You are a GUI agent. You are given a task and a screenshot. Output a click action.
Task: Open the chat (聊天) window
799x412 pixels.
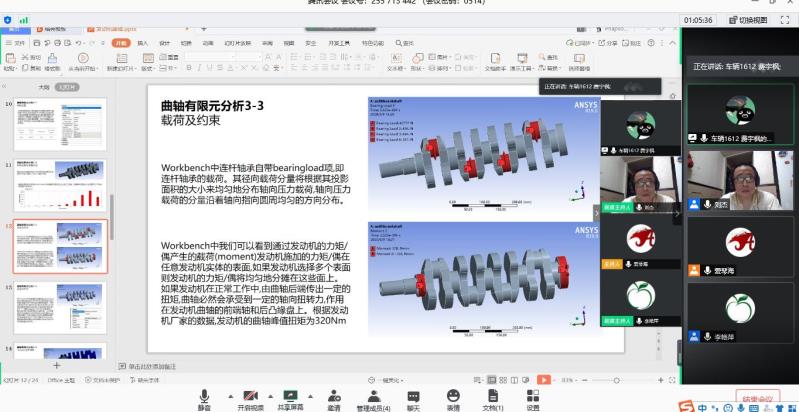click(413, 399)
